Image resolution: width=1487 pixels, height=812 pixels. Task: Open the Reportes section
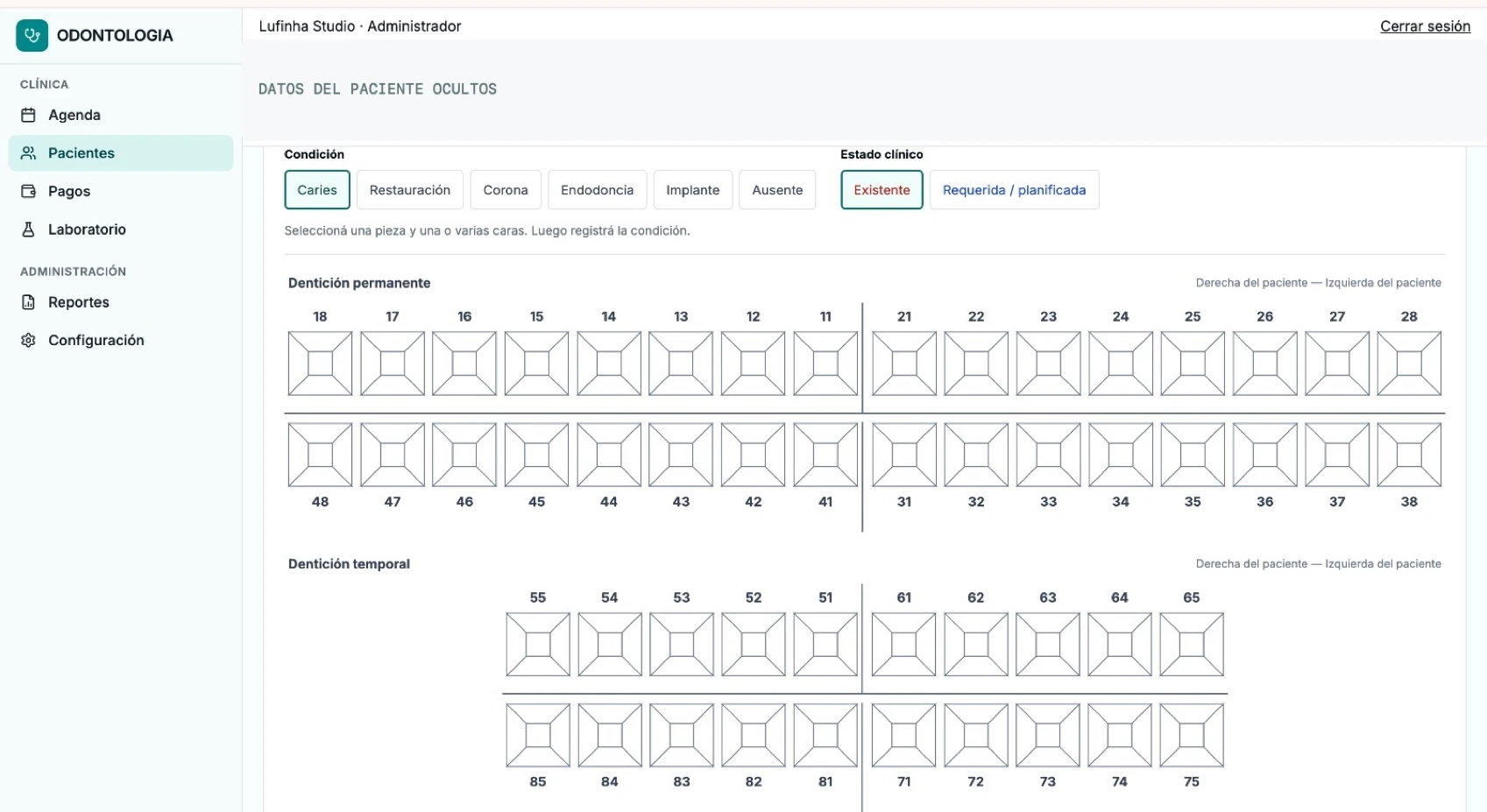(x=121, y=302)
